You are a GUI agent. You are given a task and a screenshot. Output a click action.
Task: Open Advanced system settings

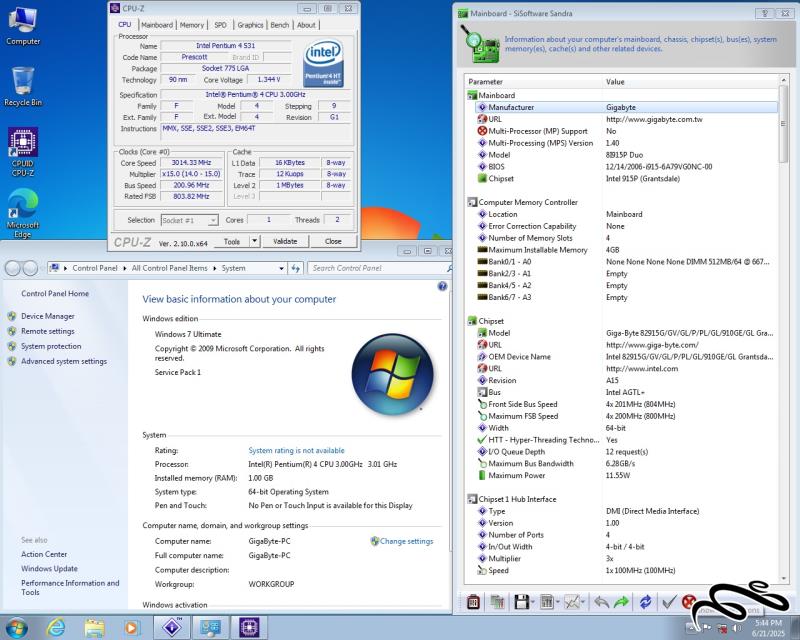pos(64,361)
